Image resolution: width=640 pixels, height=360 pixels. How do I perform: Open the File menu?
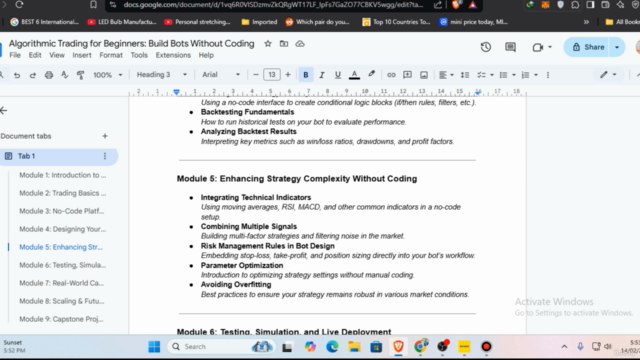coord(15,55)
